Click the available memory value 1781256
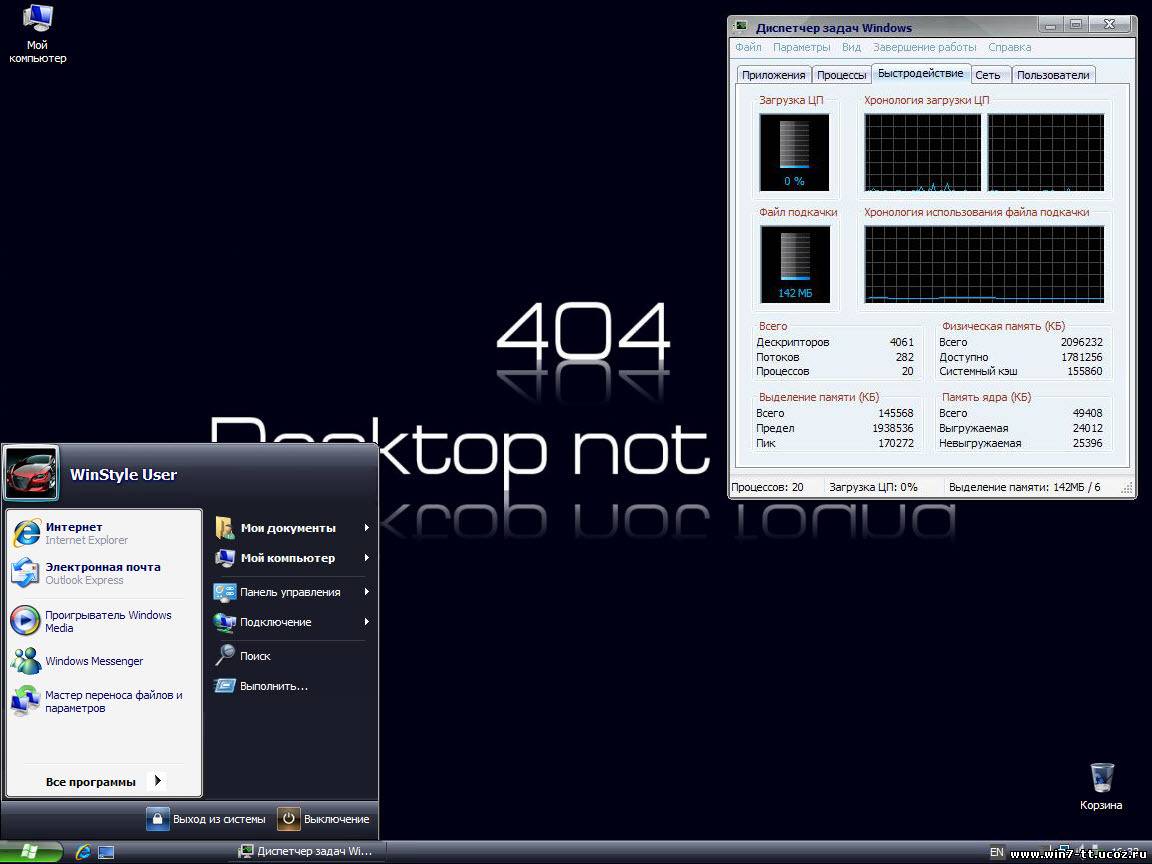 click(1081, 357)
